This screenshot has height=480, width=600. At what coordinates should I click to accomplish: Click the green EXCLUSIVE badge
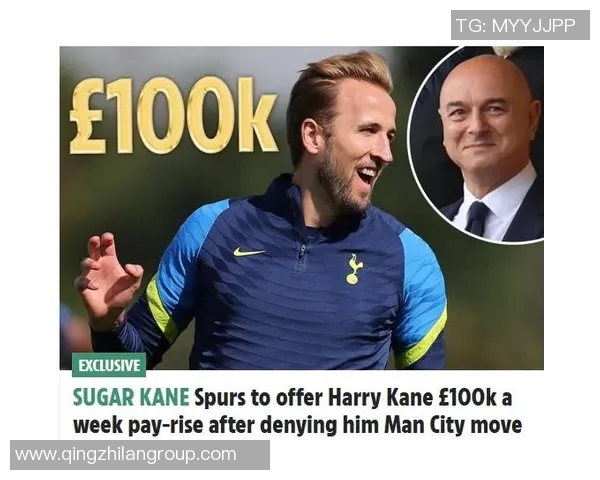[x=109, y=365]
